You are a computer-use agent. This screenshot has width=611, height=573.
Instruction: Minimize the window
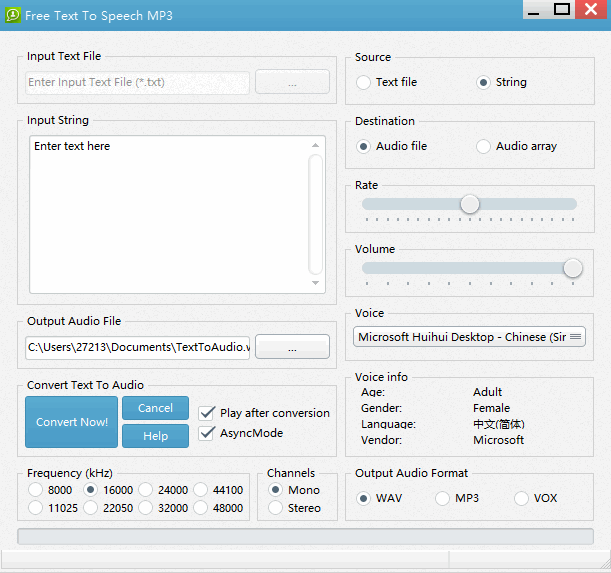(x=533, y=10)
